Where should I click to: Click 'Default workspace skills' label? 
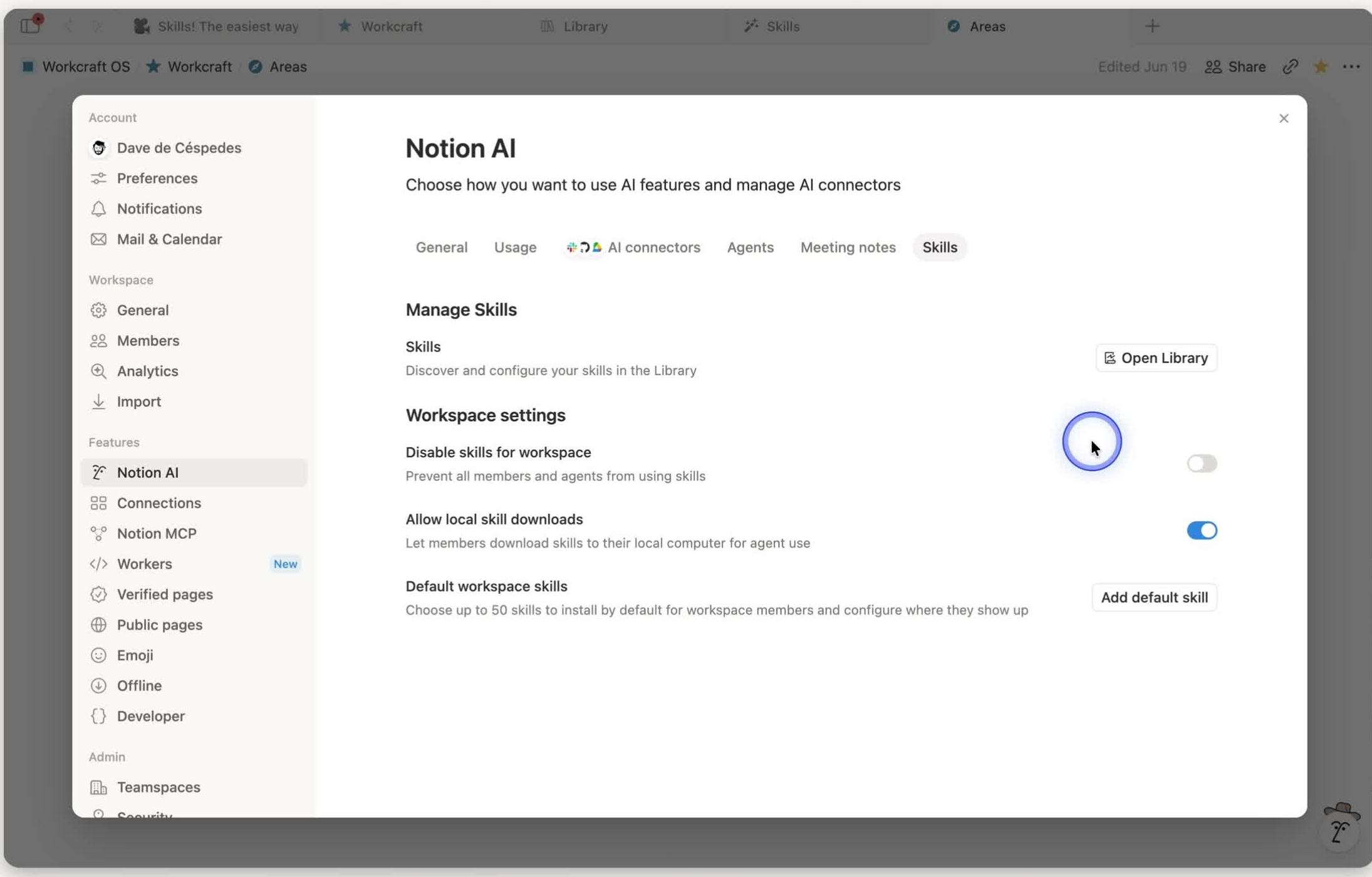click(486, 586)
